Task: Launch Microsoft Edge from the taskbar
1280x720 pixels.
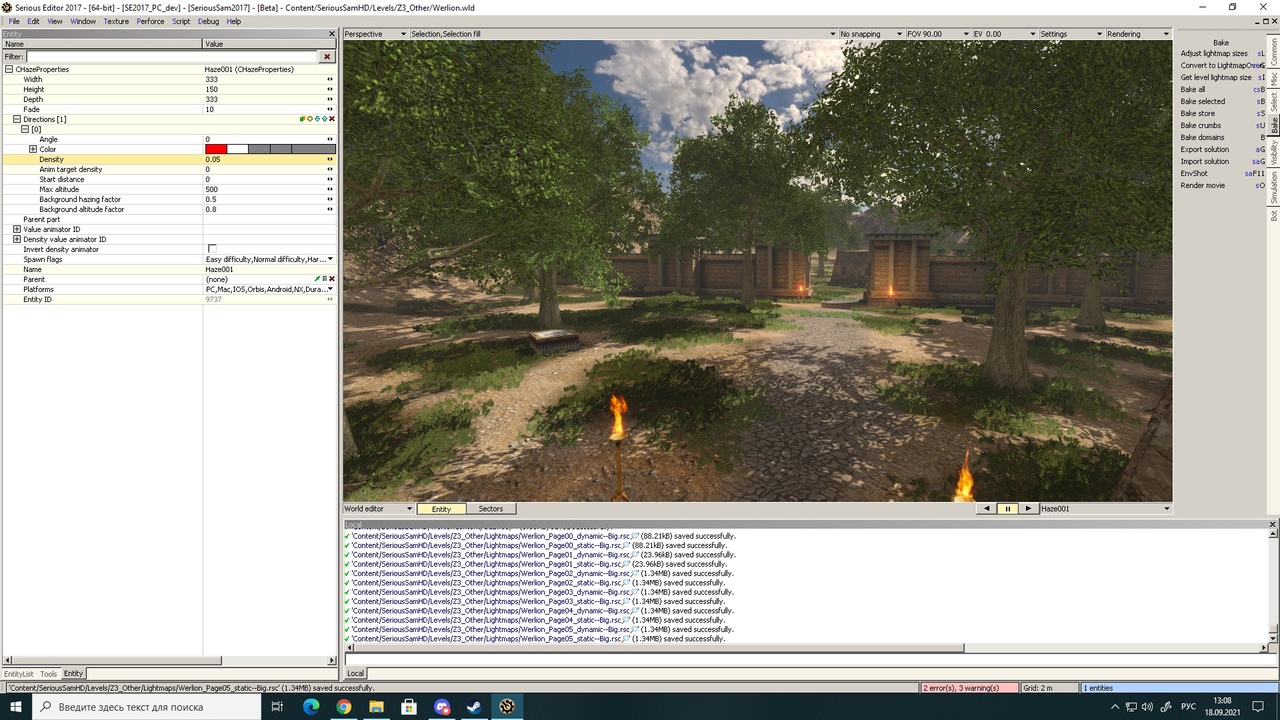Action: point(311,707)
